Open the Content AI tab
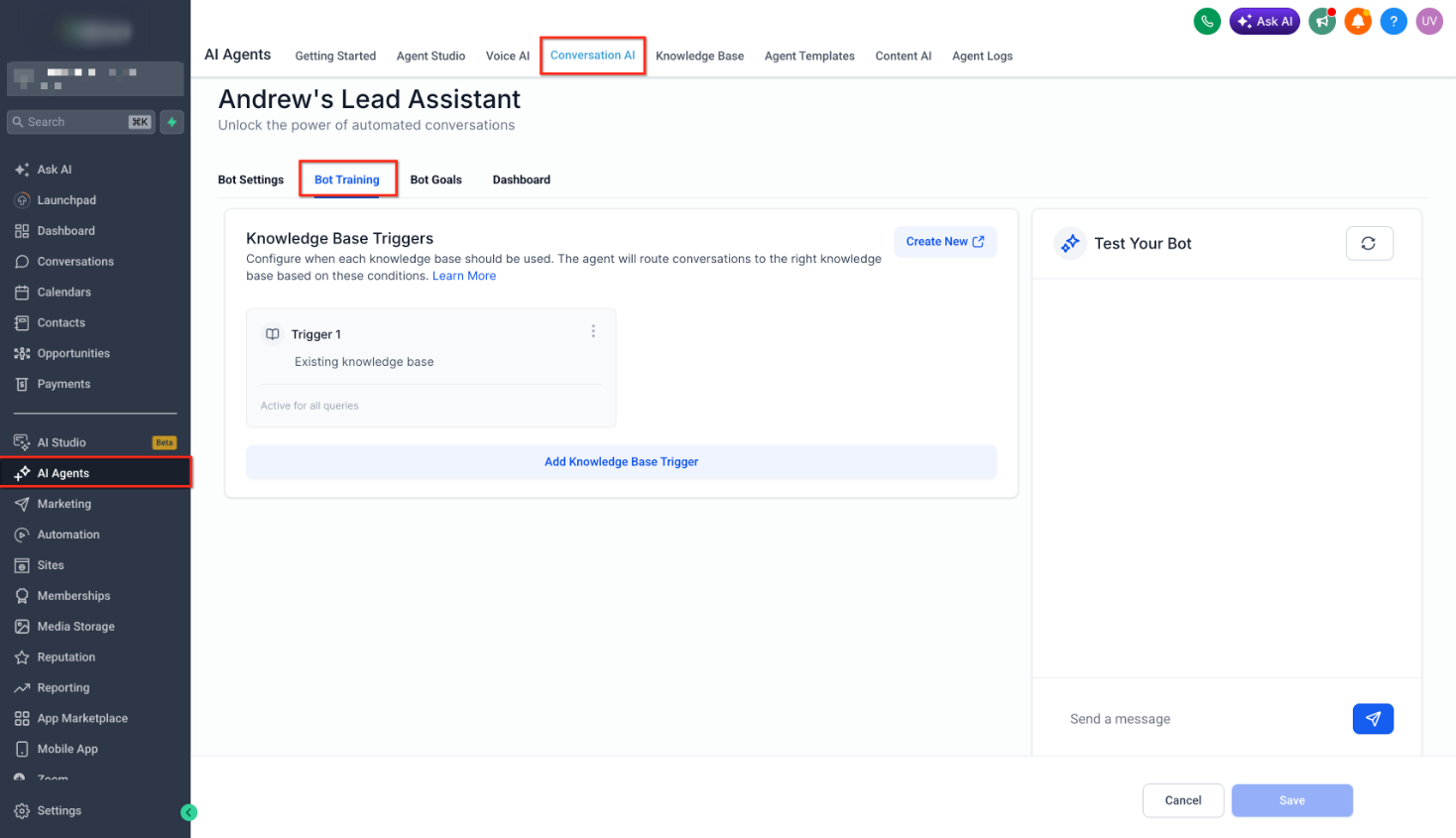Image resolution: width=1456 pixels, height=838 pixels. click(904, 57)
